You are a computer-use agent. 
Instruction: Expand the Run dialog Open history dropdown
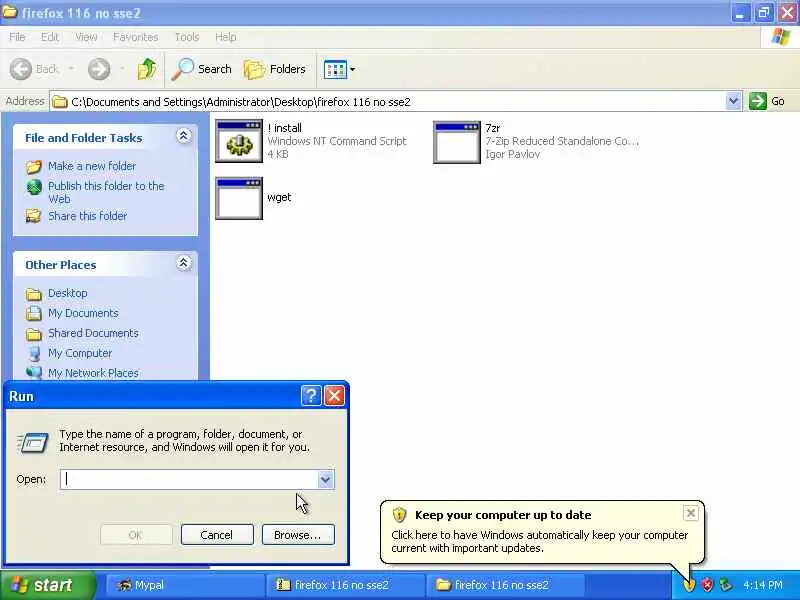[326, 480]
